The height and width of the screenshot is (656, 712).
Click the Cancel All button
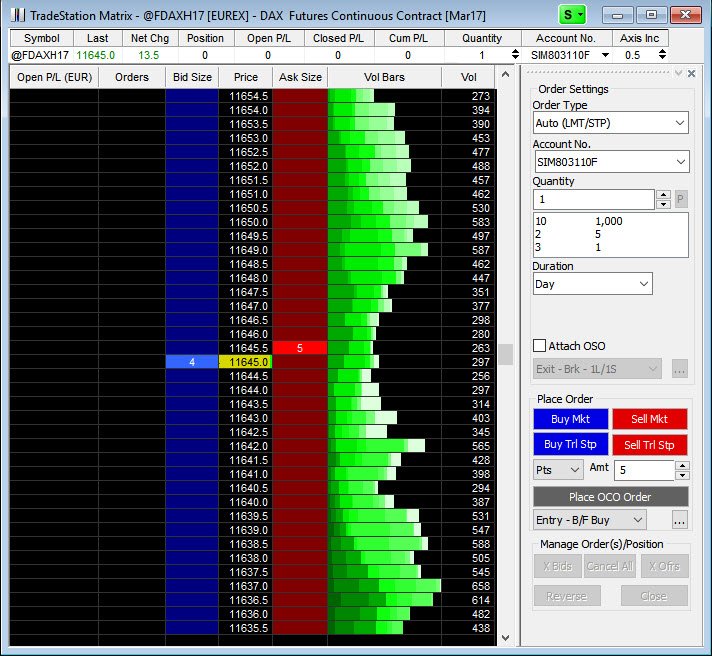[609, 566]
